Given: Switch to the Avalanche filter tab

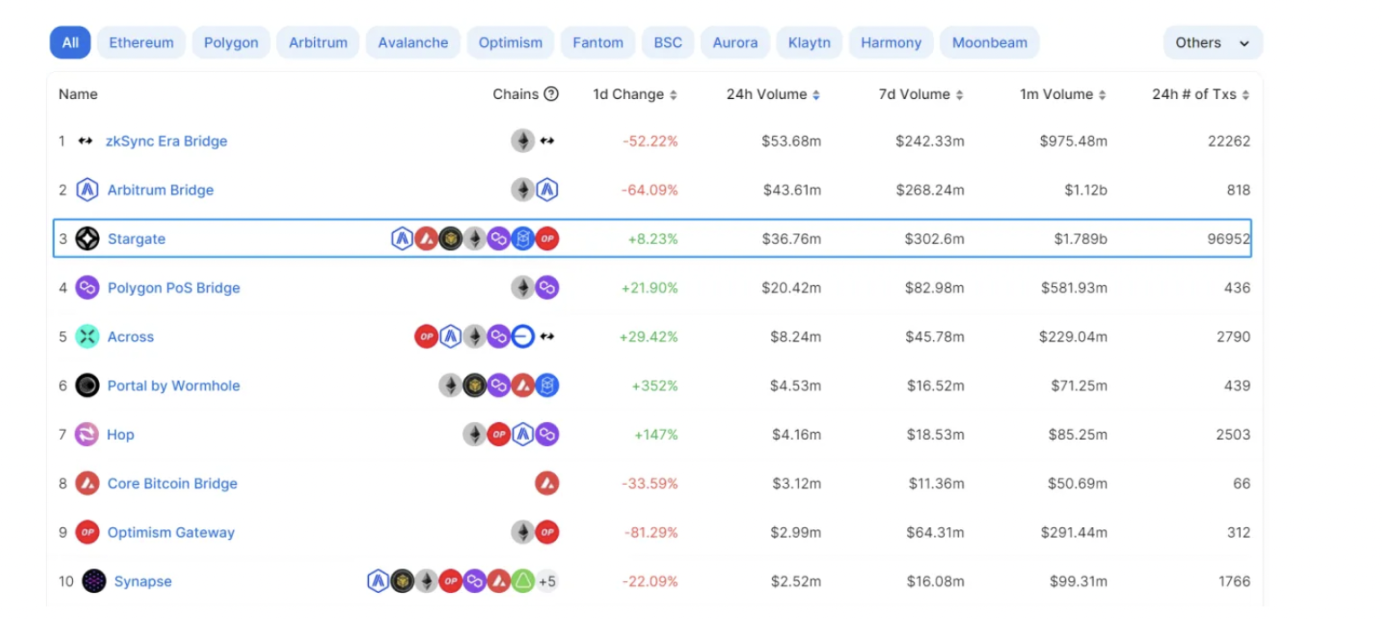Looking at the screenshot, I should [x=413, y=43].
